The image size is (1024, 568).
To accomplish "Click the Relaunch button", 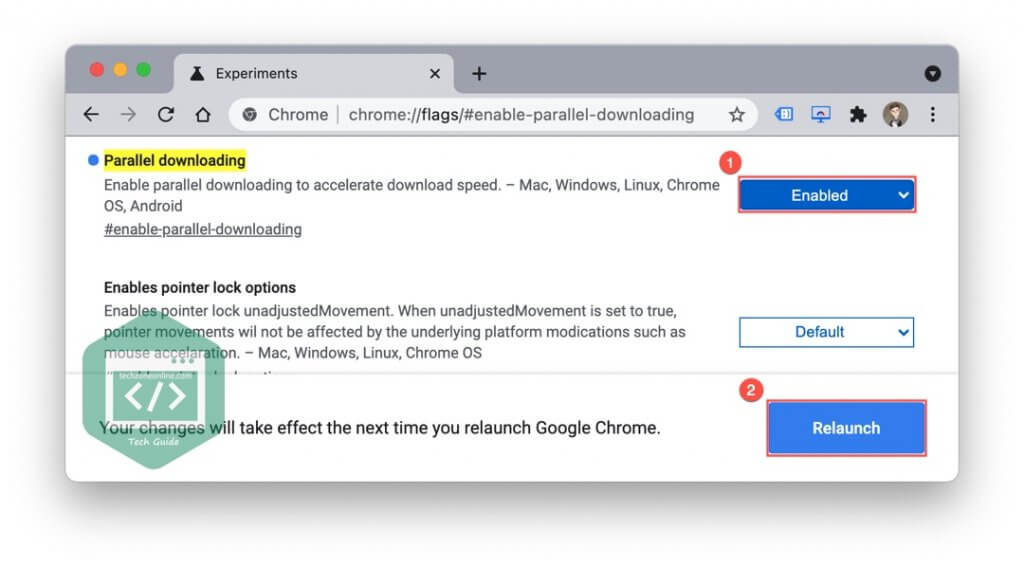I will click(x=846, y=428).
